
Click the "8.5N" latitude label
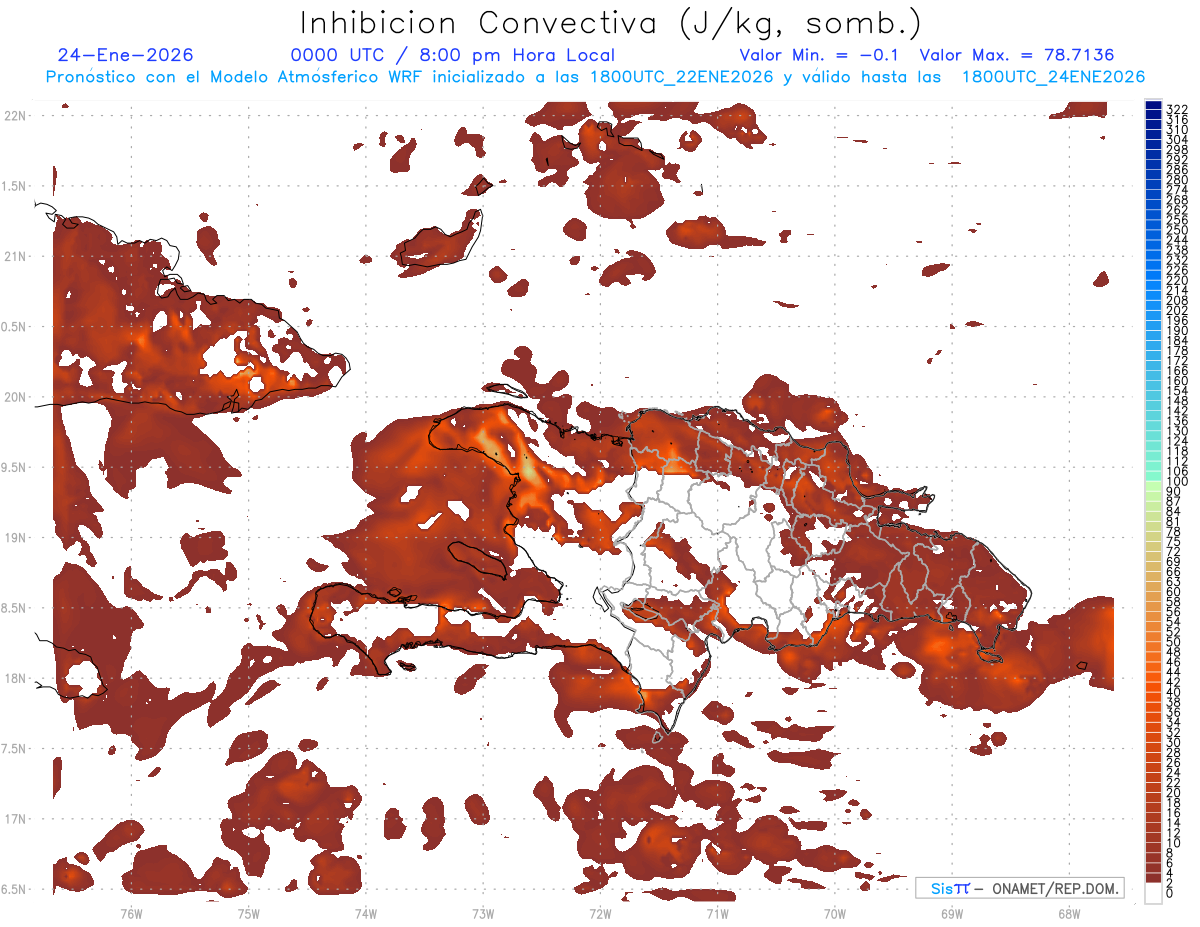point(14,608)
